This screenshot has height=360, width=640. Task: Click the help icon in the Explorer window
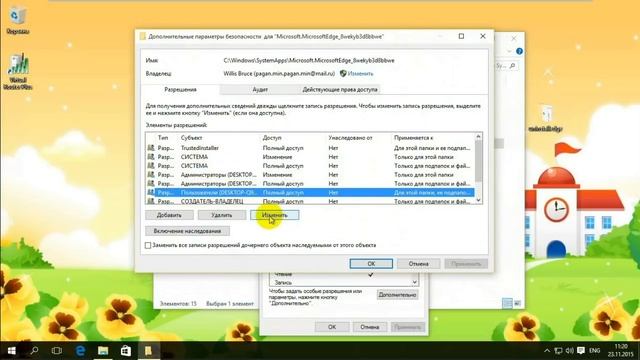coord(519,51)
